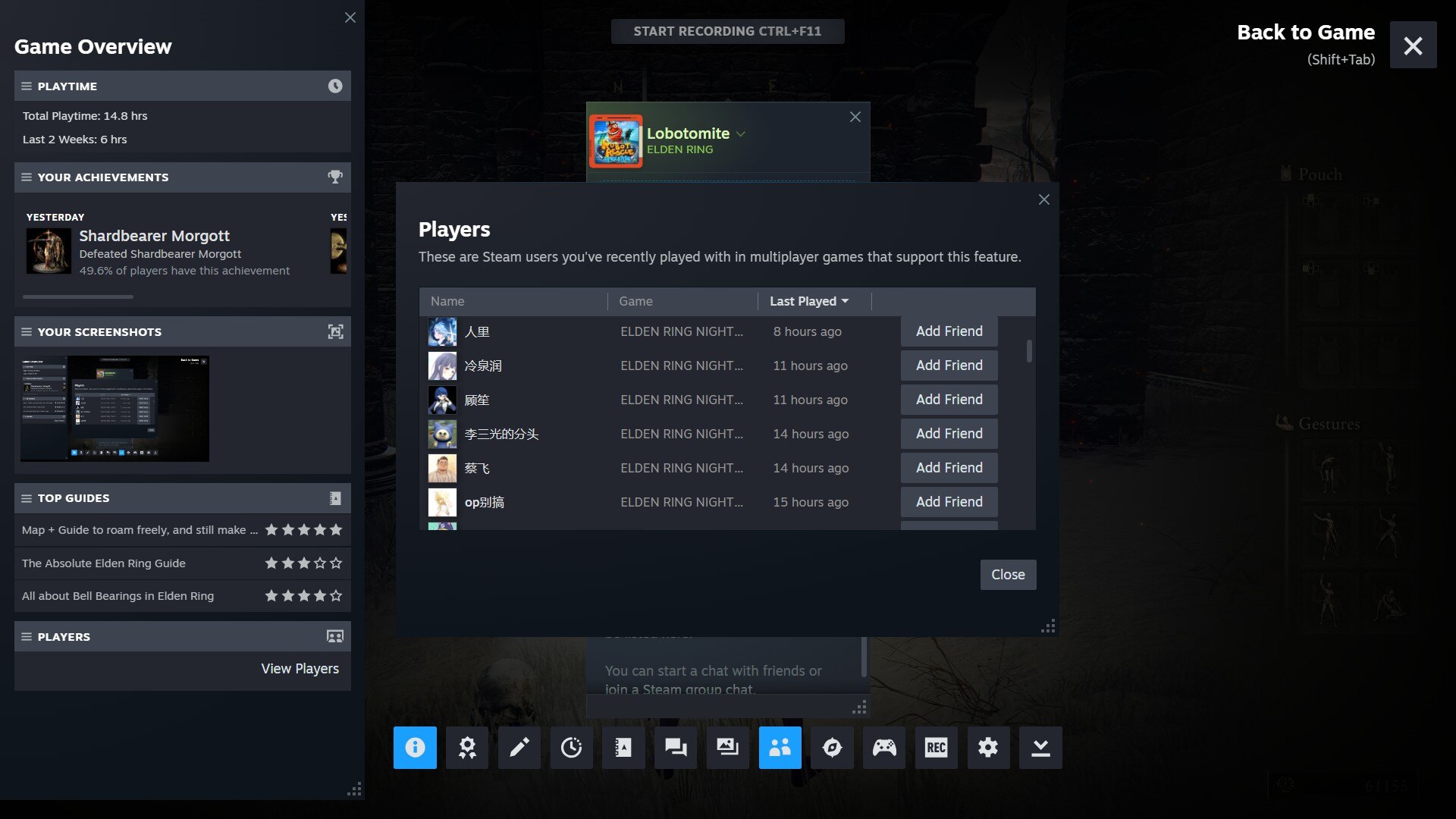Click the REC game recording icon
This screenshot has height=819, width=1456.
point(936,748)
